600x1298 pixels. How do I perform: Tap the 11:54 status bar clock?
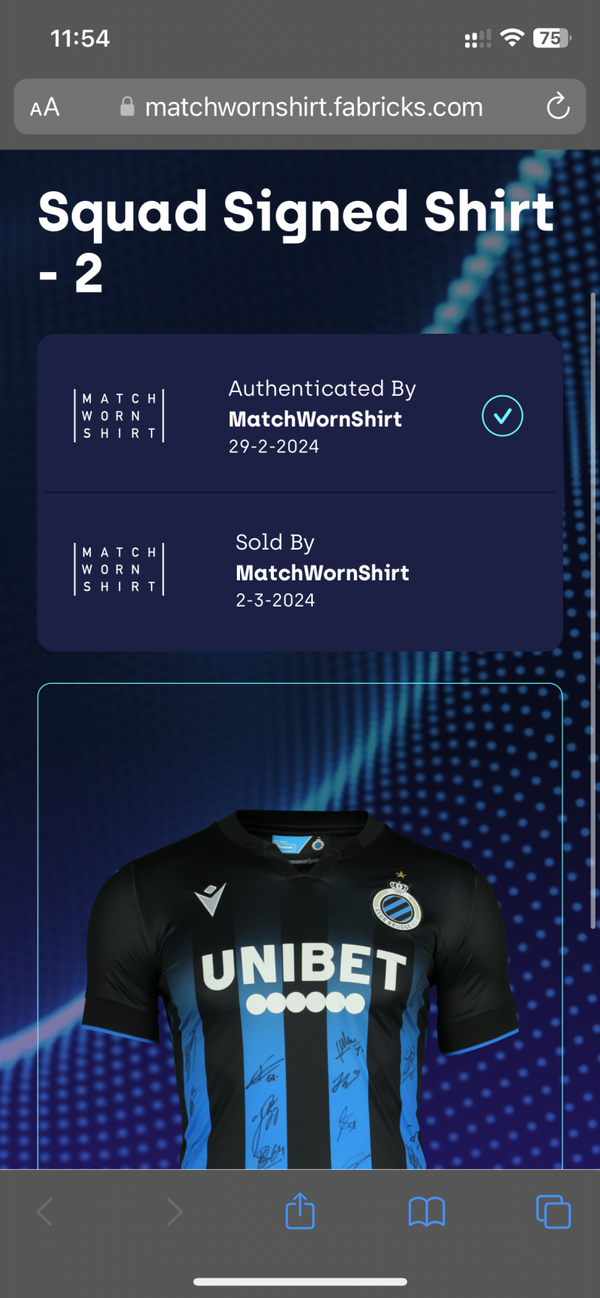[80, 38]
